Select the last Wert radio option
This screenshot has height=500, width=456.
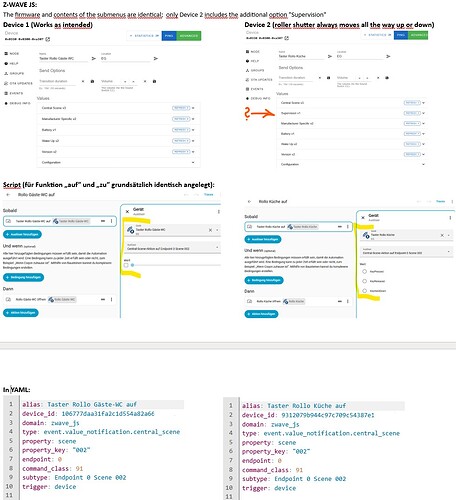point(364,291)
